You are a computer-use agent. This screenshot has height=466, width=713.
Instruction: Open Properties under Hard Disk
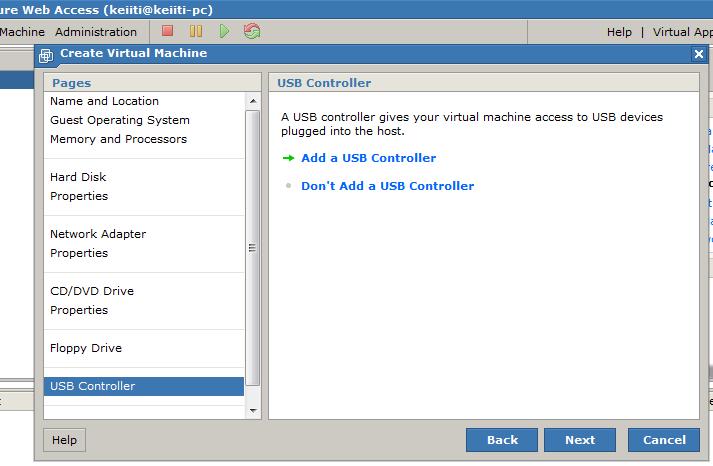(x=79, y=196)
